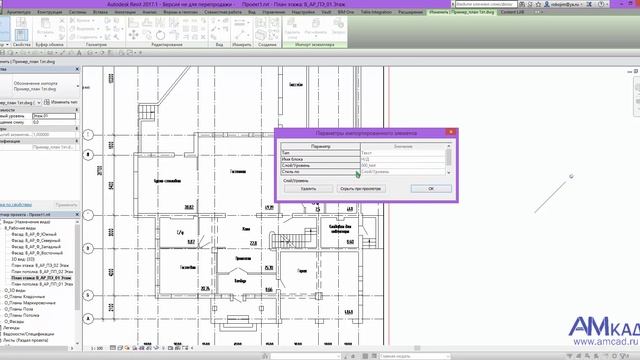Click the dialog parameter table scrollbar
The image size is (640, 360).
point(449,159)
